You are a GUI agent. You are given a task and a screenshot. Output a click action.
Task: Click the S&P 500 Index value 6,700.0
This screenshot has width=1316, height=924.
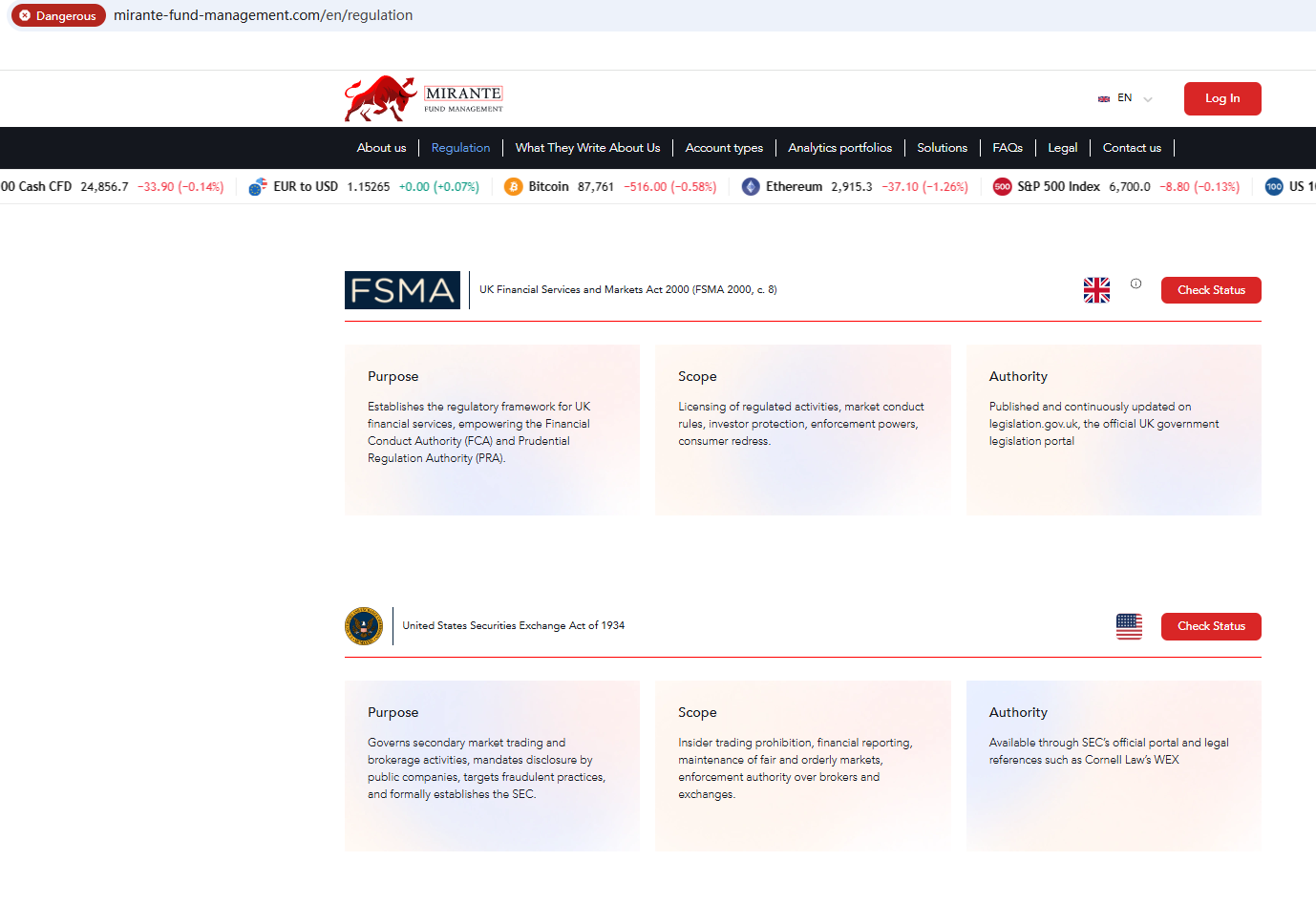[1130, 187]
